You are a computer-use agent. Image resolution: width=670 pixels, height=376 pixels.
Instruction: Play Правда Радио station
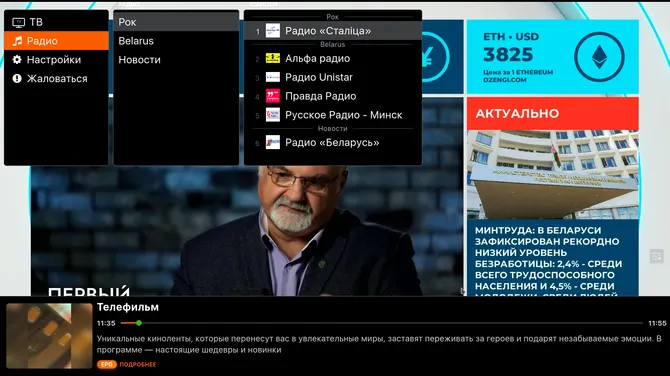[332, 96]
